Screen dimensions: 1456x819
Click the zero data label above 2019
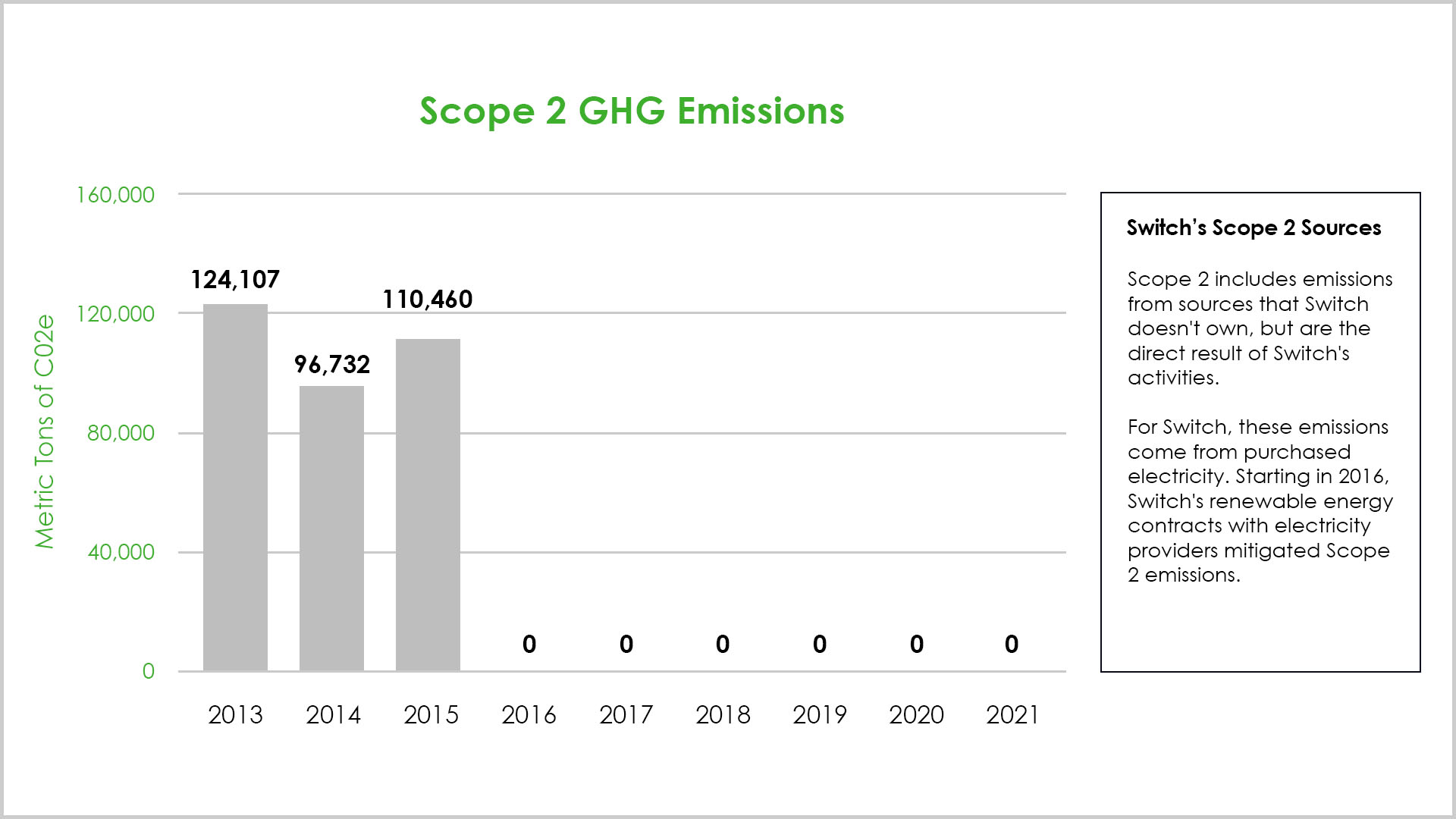(820, 645)
